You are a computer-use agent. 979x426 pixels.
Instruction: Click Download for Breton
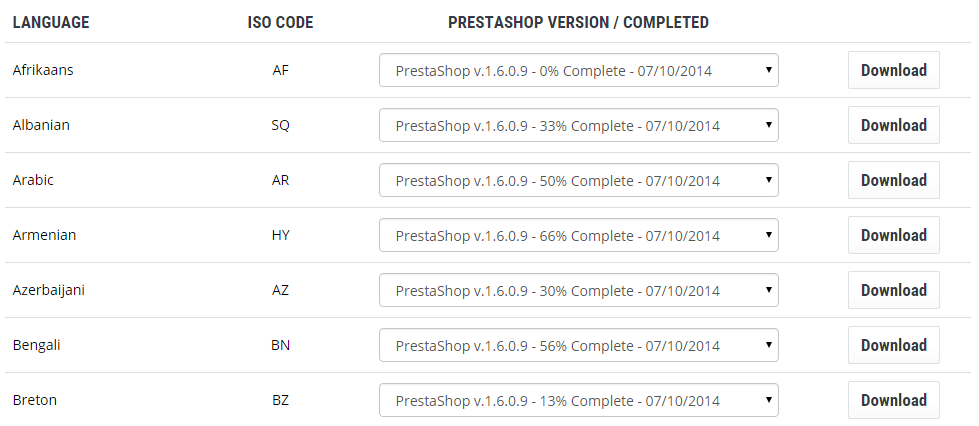(893, 400)
